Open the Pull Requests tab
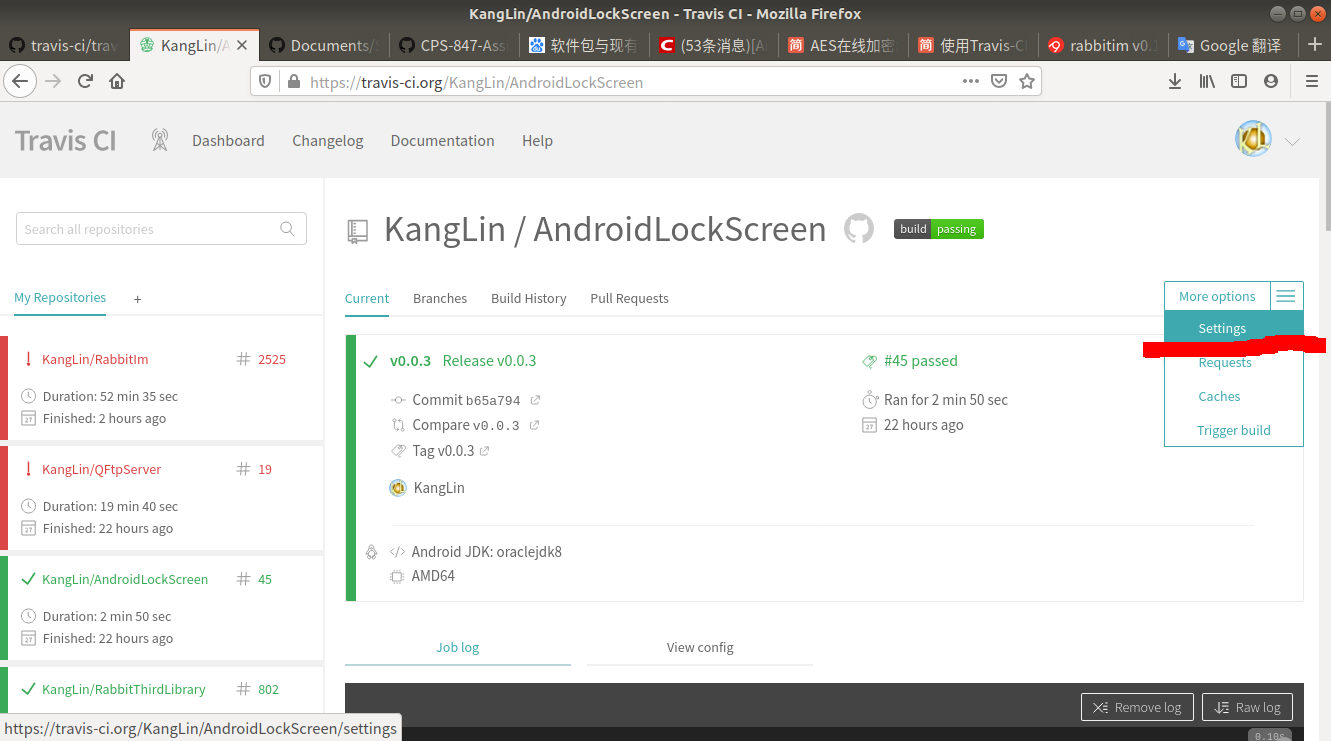Viewport: 1331px width, 741px height. (629, 298)
